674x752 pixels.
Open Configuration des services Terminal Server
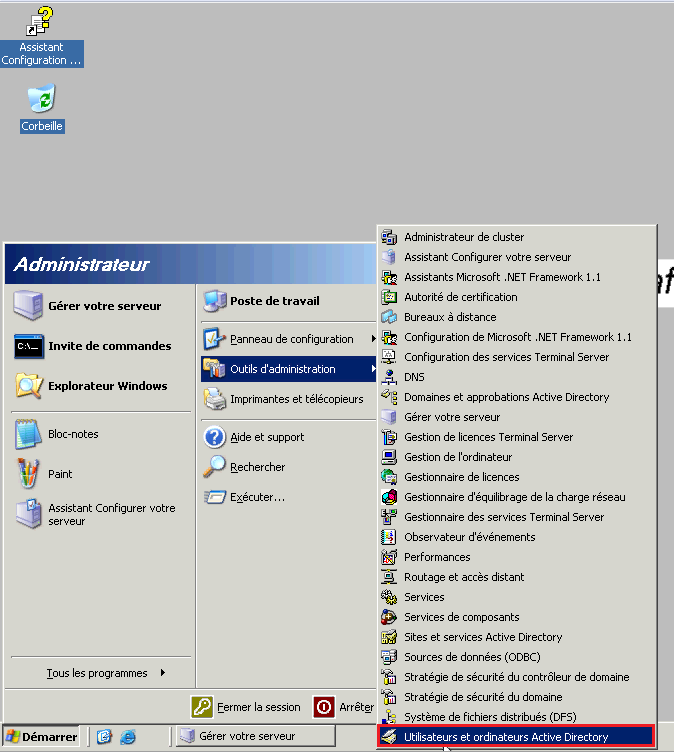518,357
